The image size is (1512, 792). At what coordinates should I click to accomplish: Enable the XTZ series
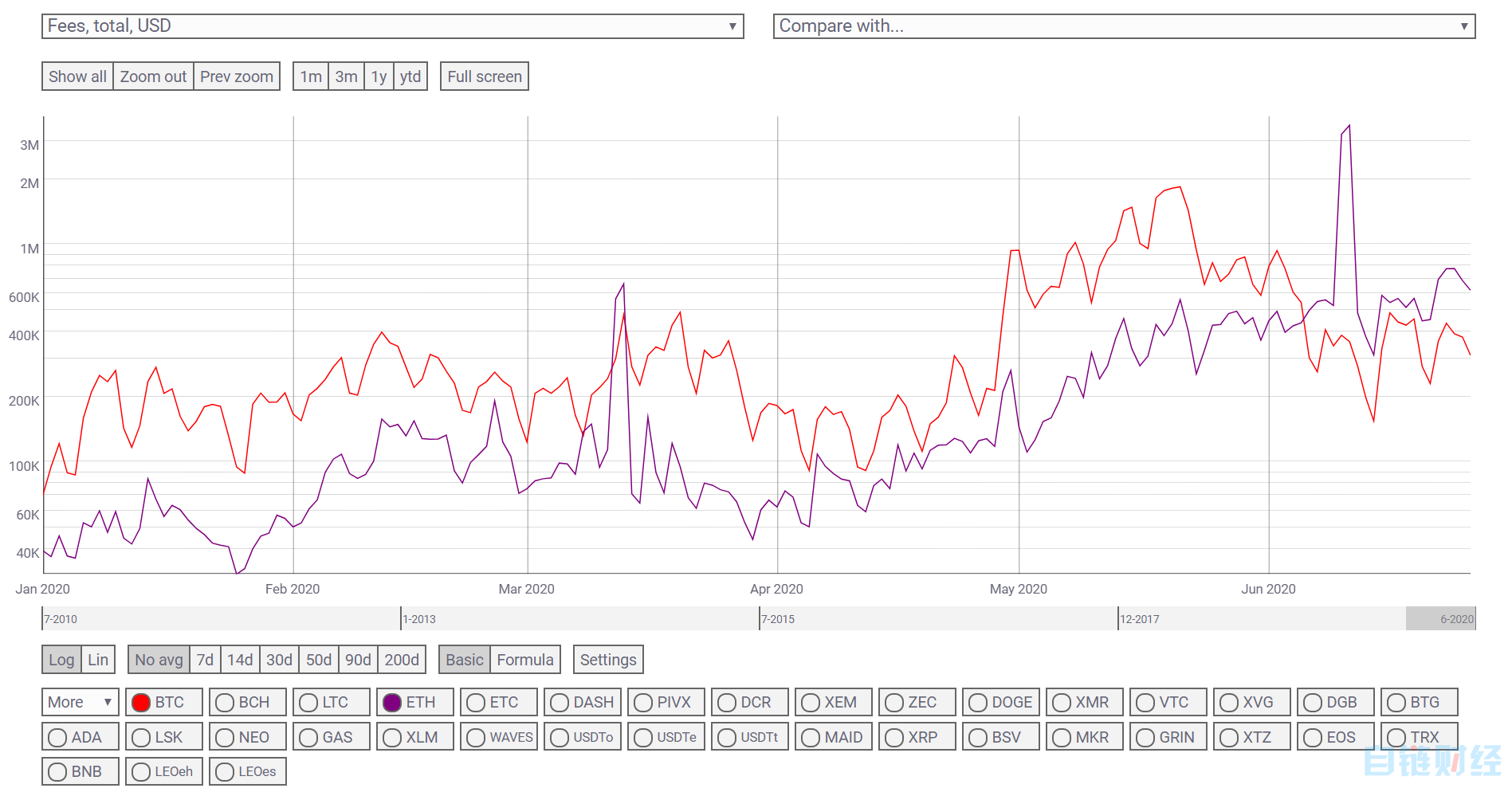(1252, 737)
